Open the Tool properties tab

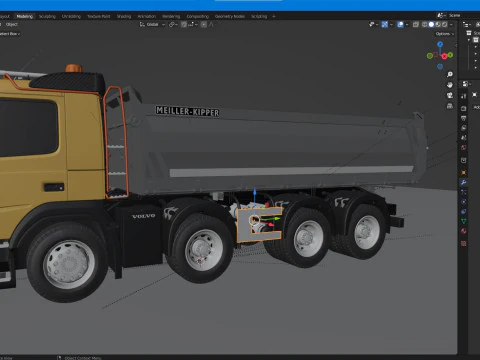pyautogui.click(x=464, y=96)
